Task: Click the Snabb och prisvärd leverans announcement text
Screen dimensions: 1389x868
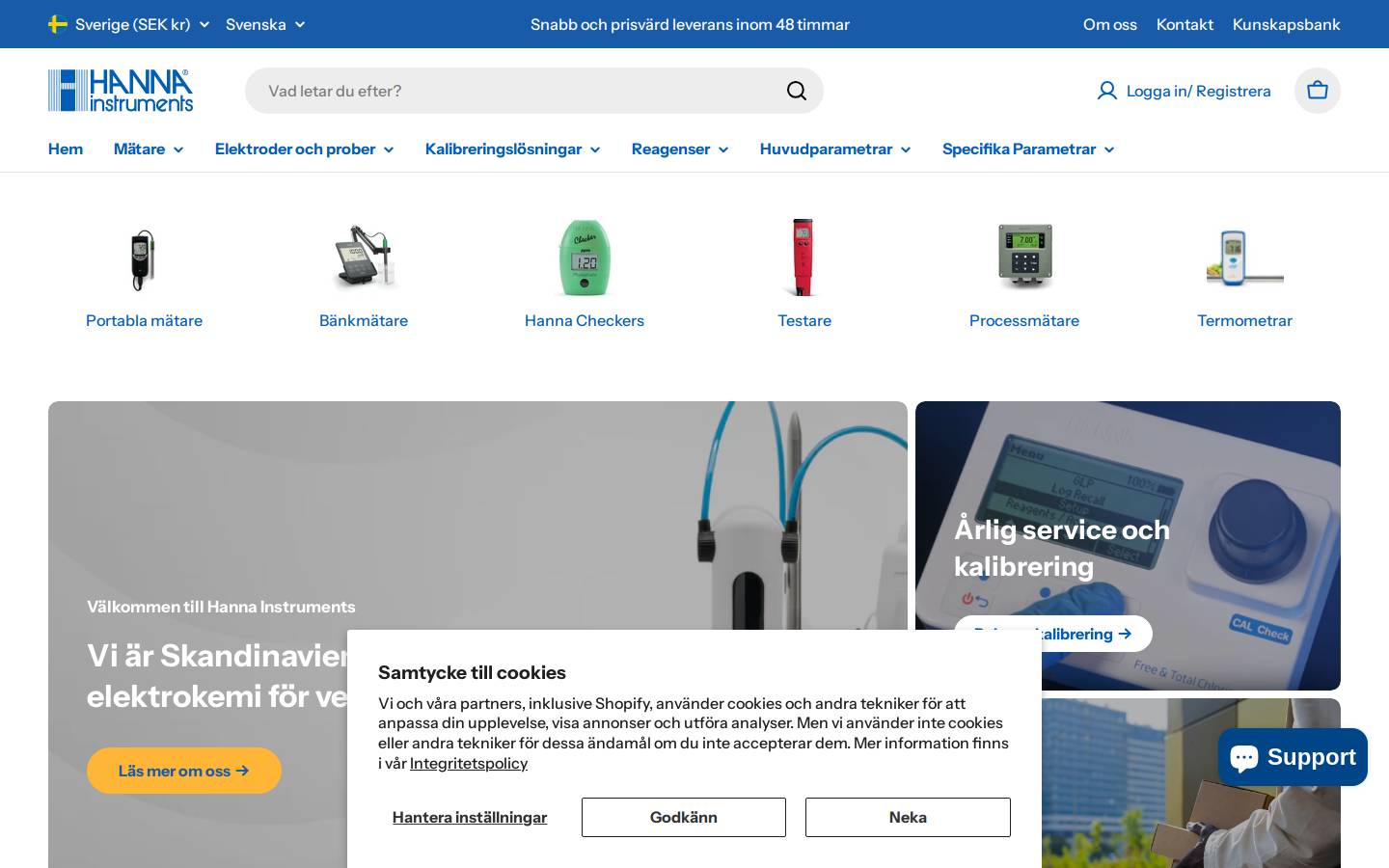Action: click(x=690, y=24)
